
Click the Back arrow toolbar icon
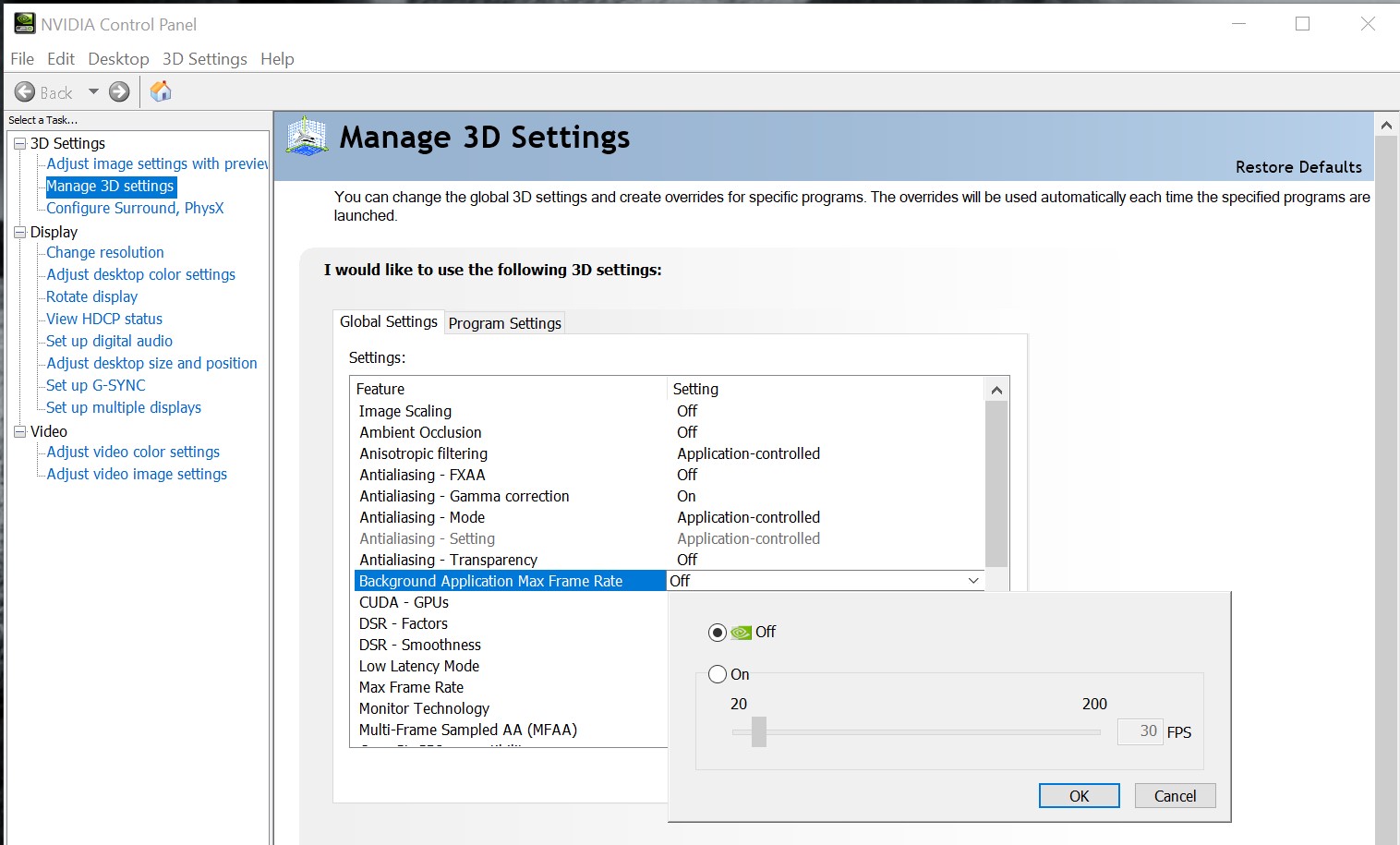click(25, 92)
